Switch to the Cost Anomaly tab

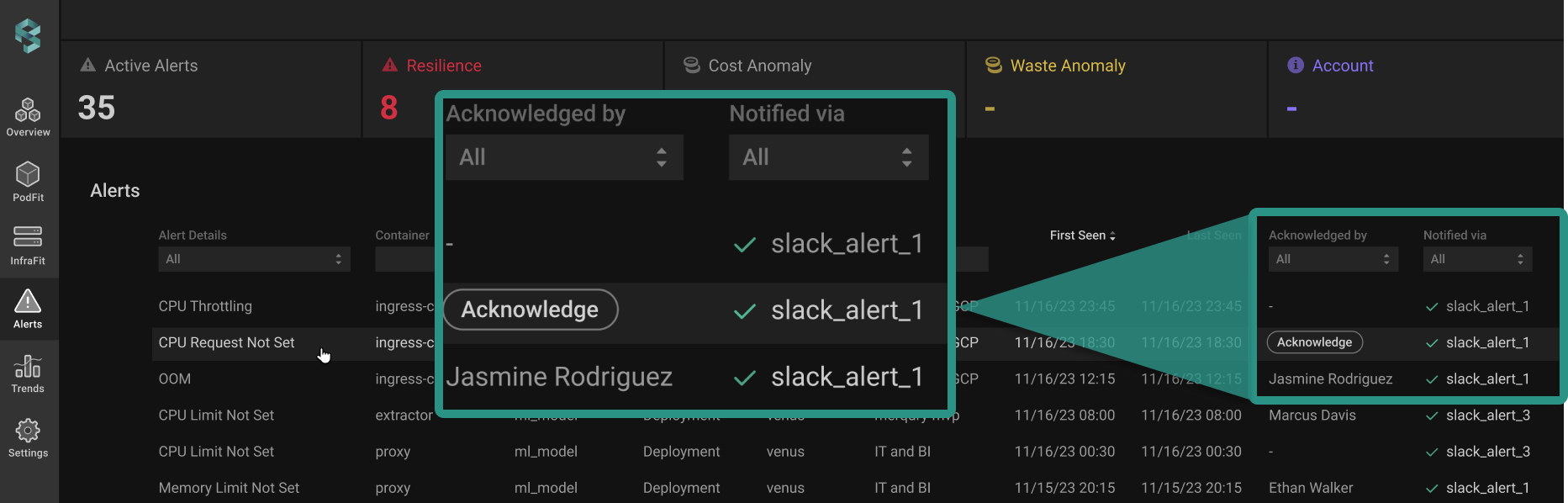759,66
